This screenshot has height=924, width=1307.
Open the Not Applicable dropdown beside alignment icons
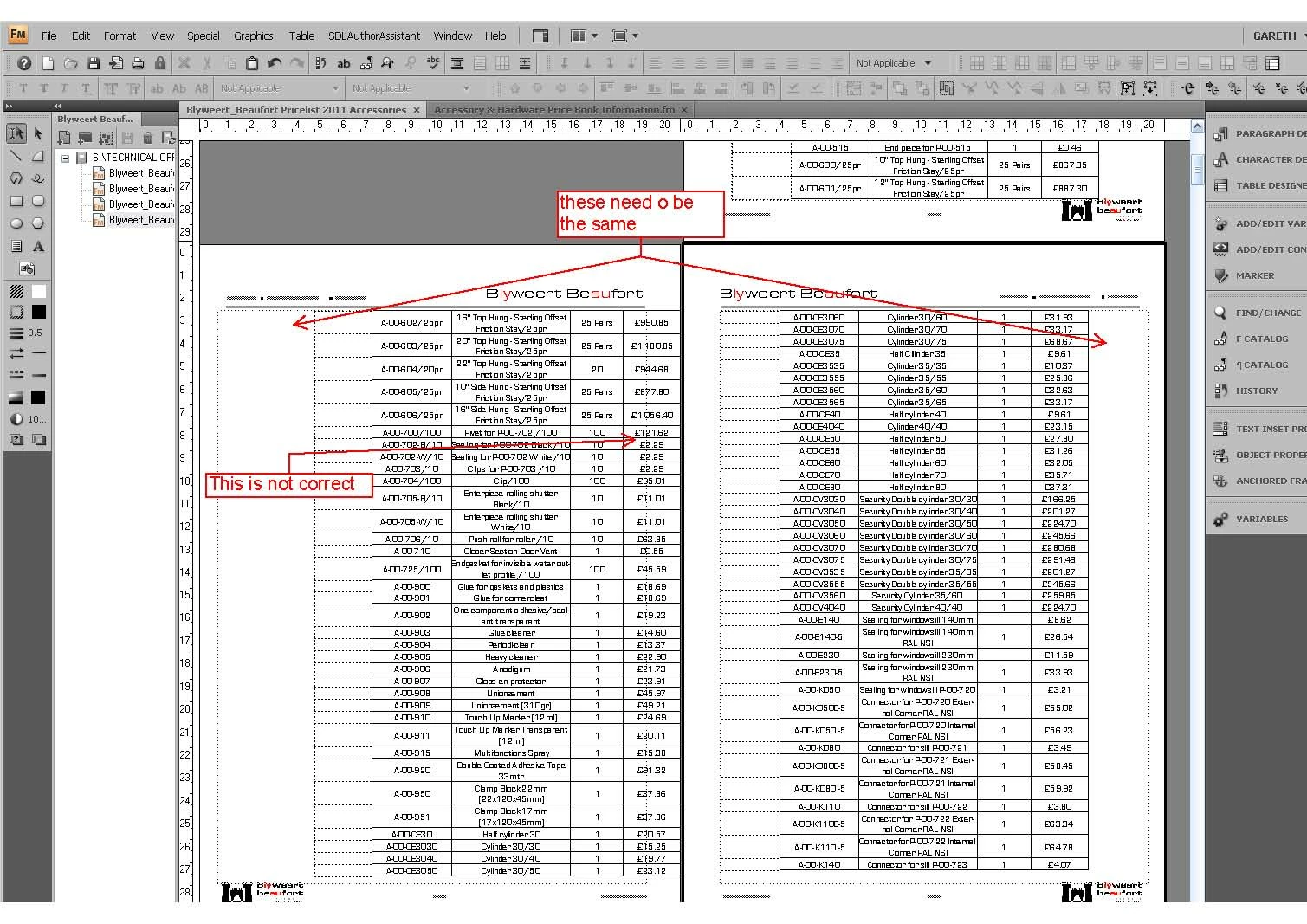894,63
